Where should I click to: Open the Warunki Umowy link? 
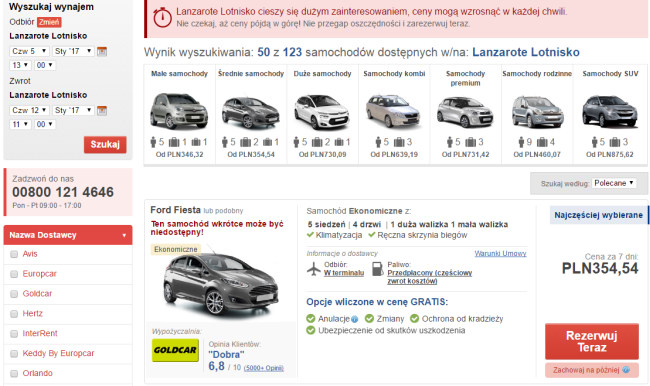point(500,253)
